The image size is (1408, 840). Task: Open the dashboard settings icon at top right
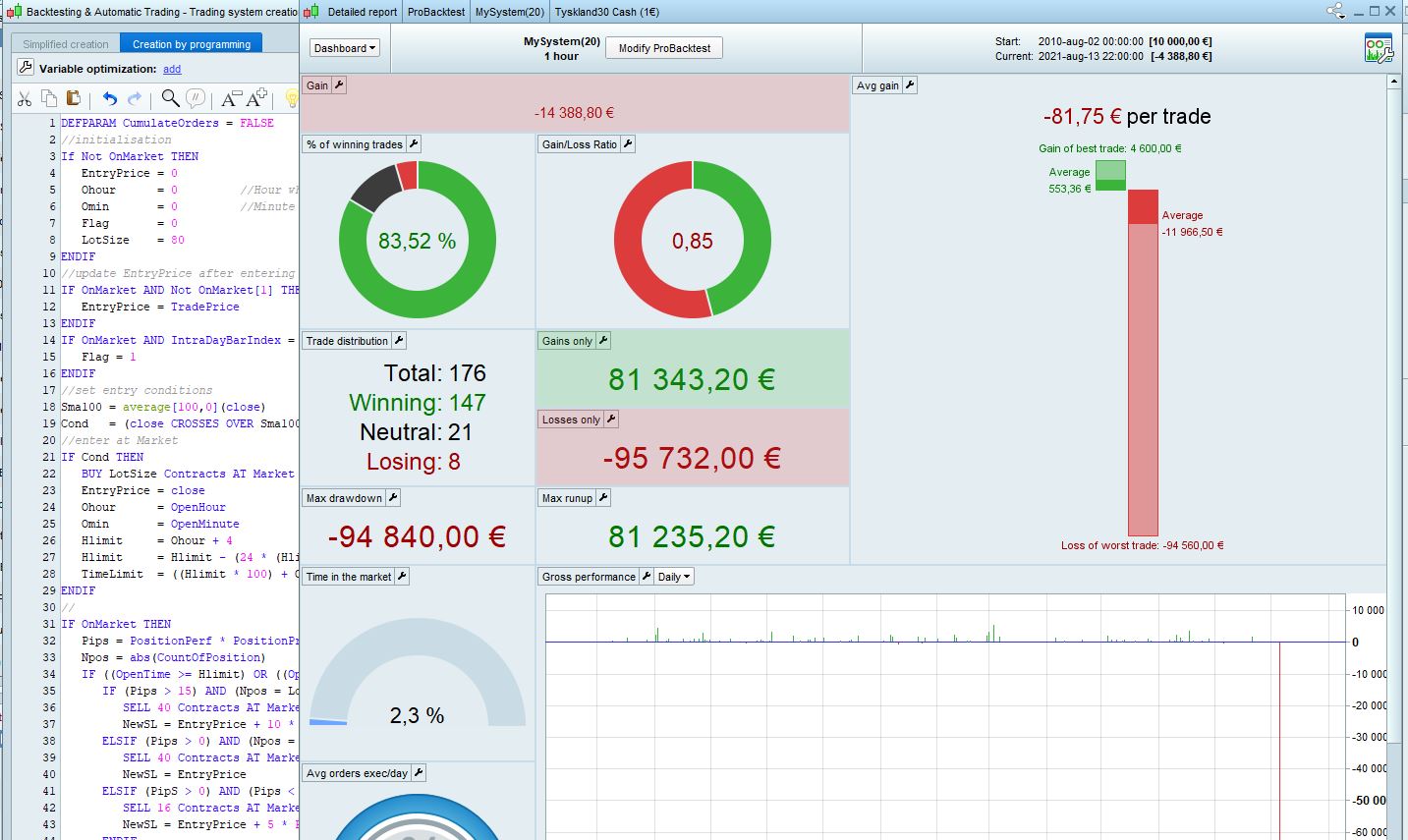tap(1379, 48)
